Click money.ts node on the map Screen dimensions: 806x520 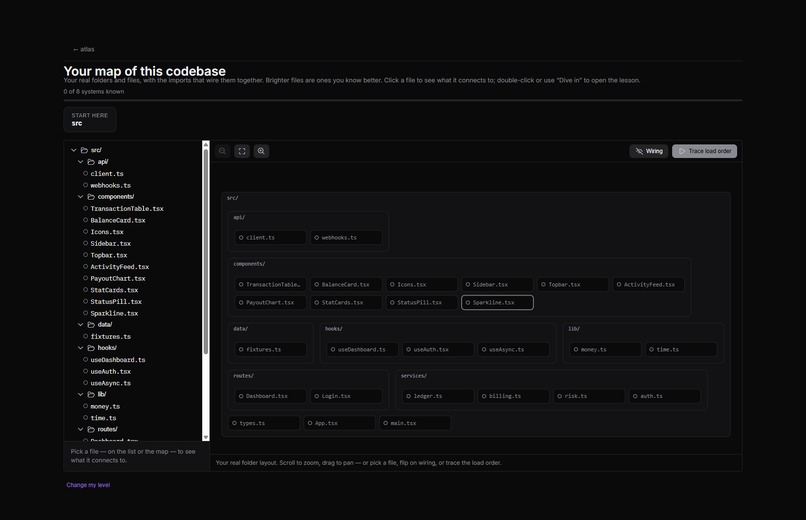click(x=605, y=349)
